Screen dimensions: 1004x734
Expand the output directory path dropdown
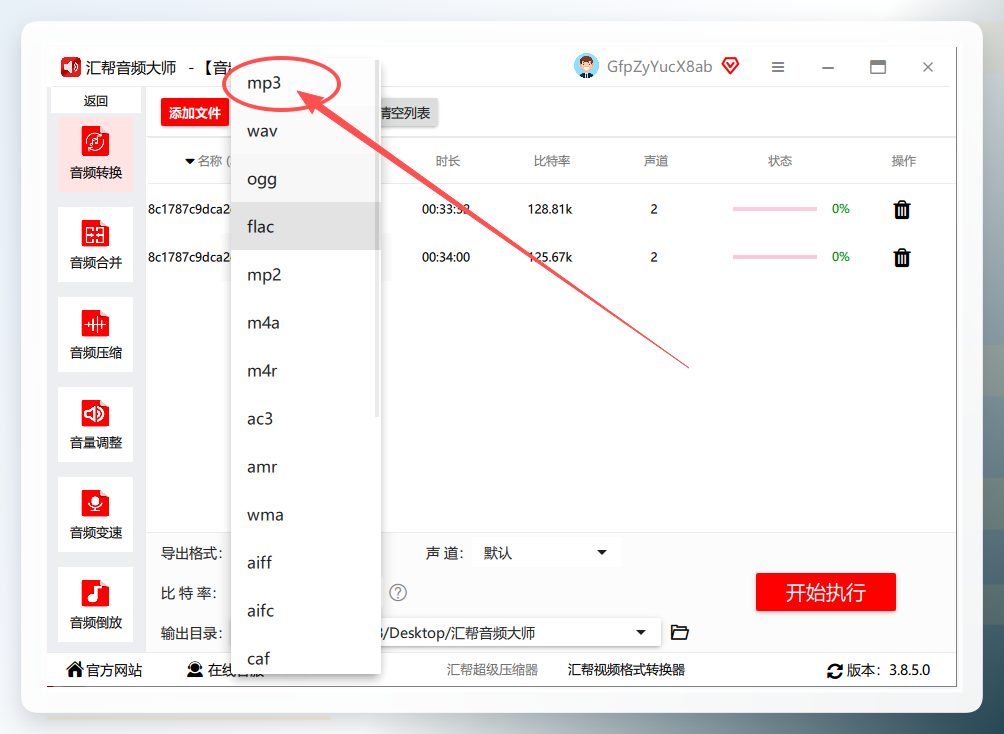pyautogui.click(x=641, y=633)
